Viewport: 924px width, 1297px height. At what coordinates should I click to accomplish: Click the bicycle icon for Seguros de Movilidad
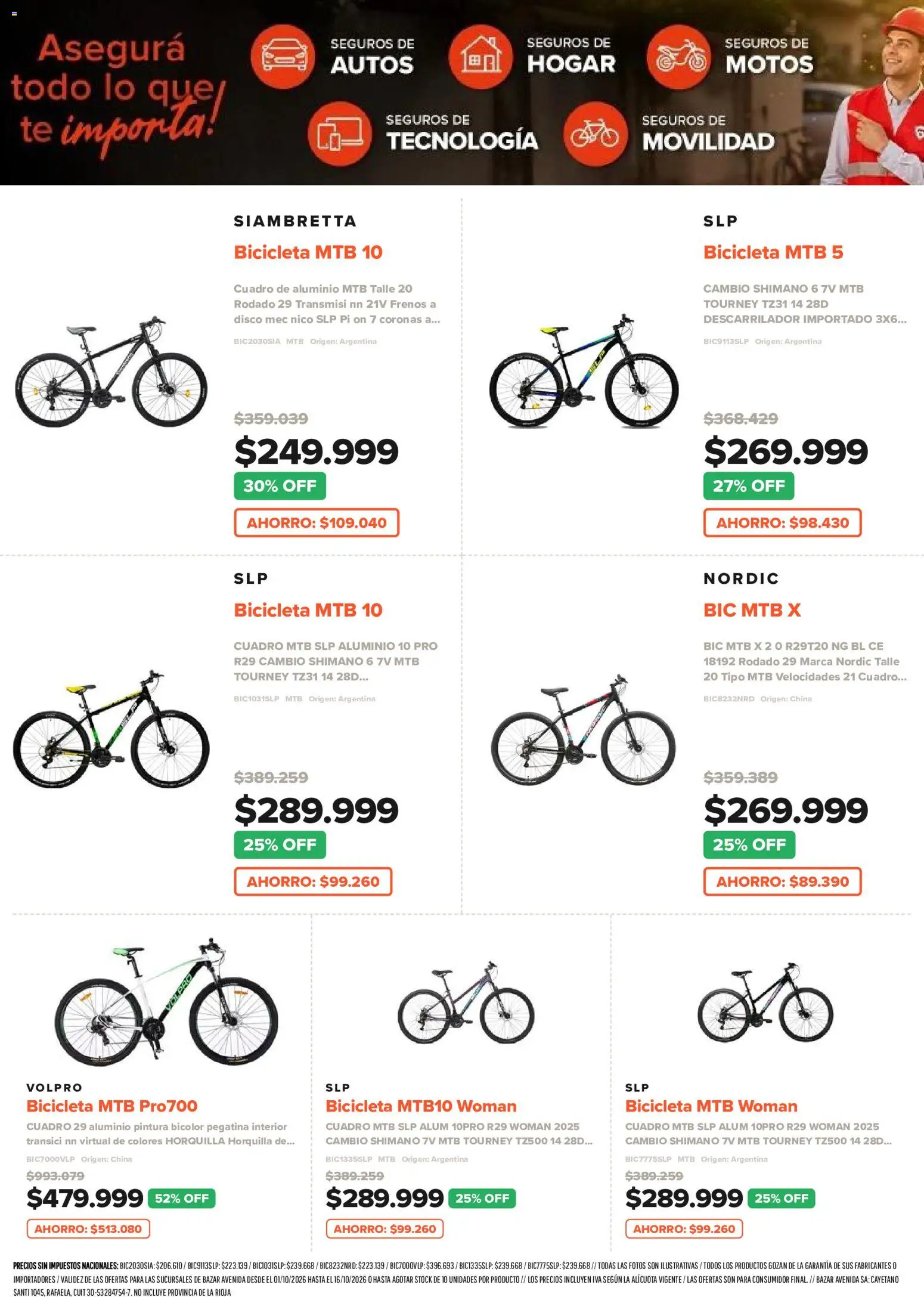click(x=596, y=134)
